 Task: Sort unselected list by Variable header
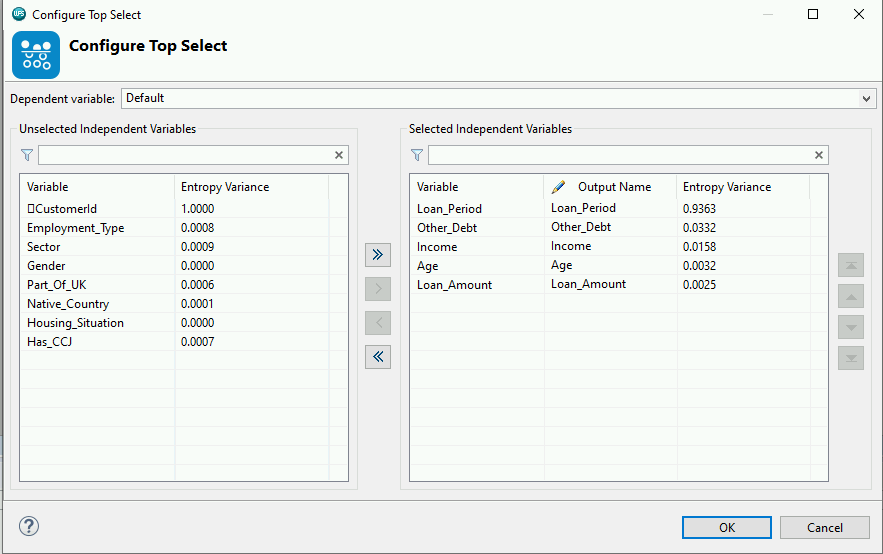97,187
